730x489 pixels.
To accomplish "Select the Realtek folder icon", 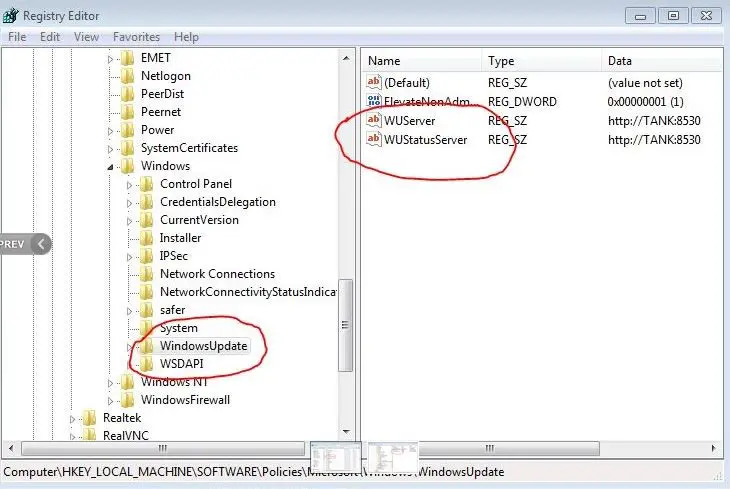I will point(89,418).
